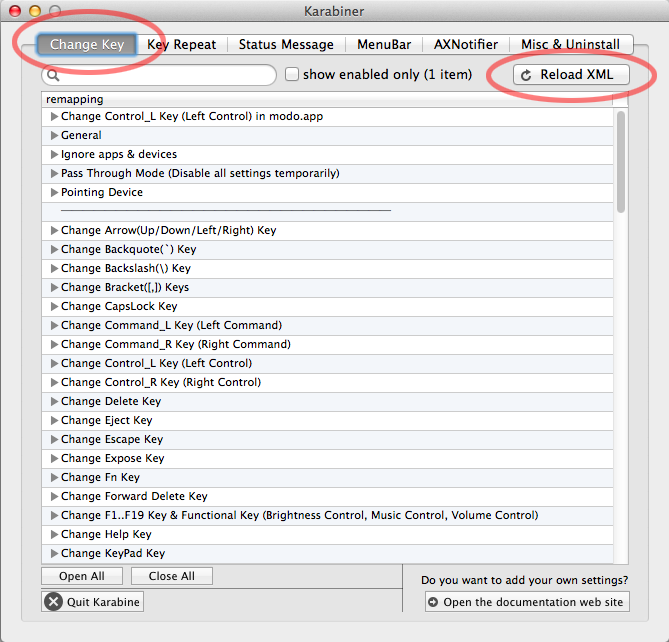
Task: Select the Change Key tab
Action: pos(87,44)
